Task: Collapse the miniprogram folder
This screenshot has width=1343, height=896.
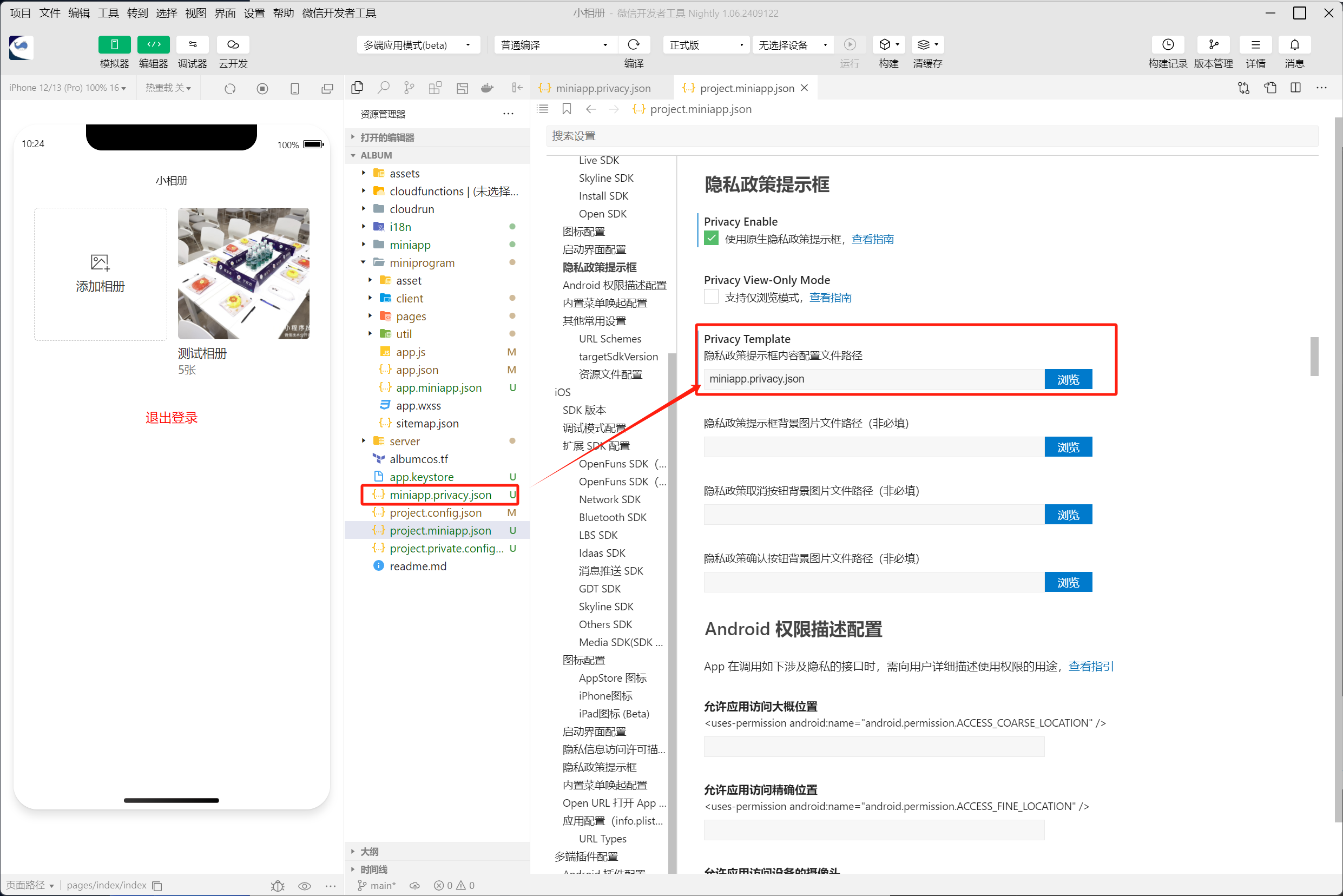Action: (437, 262)
